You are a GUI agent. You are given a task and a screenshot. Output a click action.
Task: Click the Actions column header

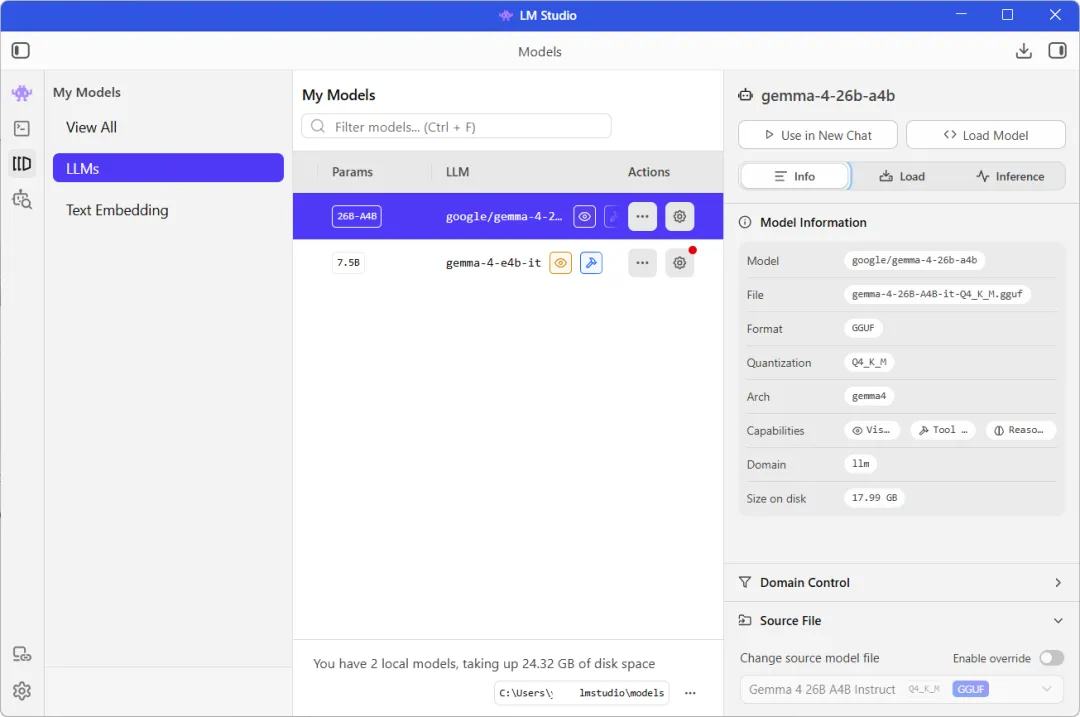[648, 172]
